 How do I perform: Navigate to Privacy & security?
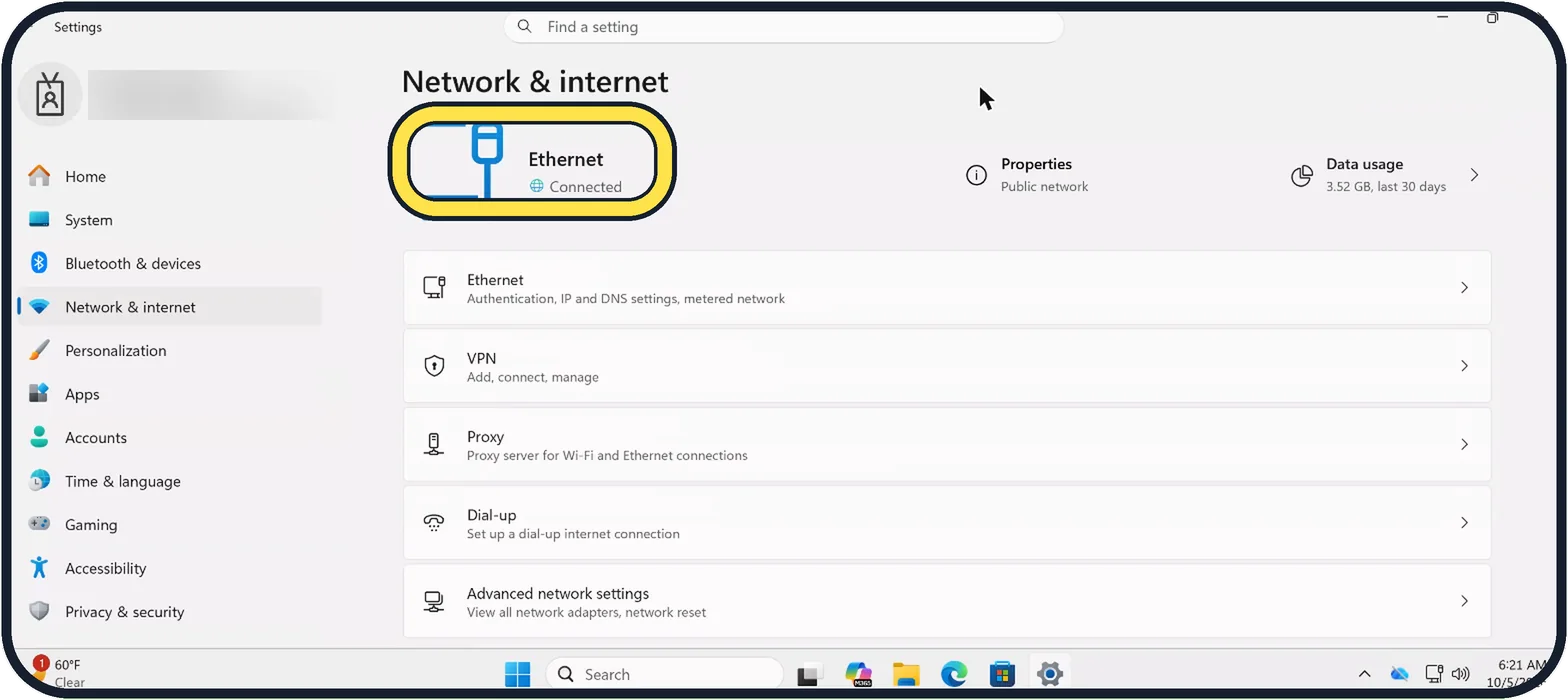pyautogui.click(x=170, y=611)
